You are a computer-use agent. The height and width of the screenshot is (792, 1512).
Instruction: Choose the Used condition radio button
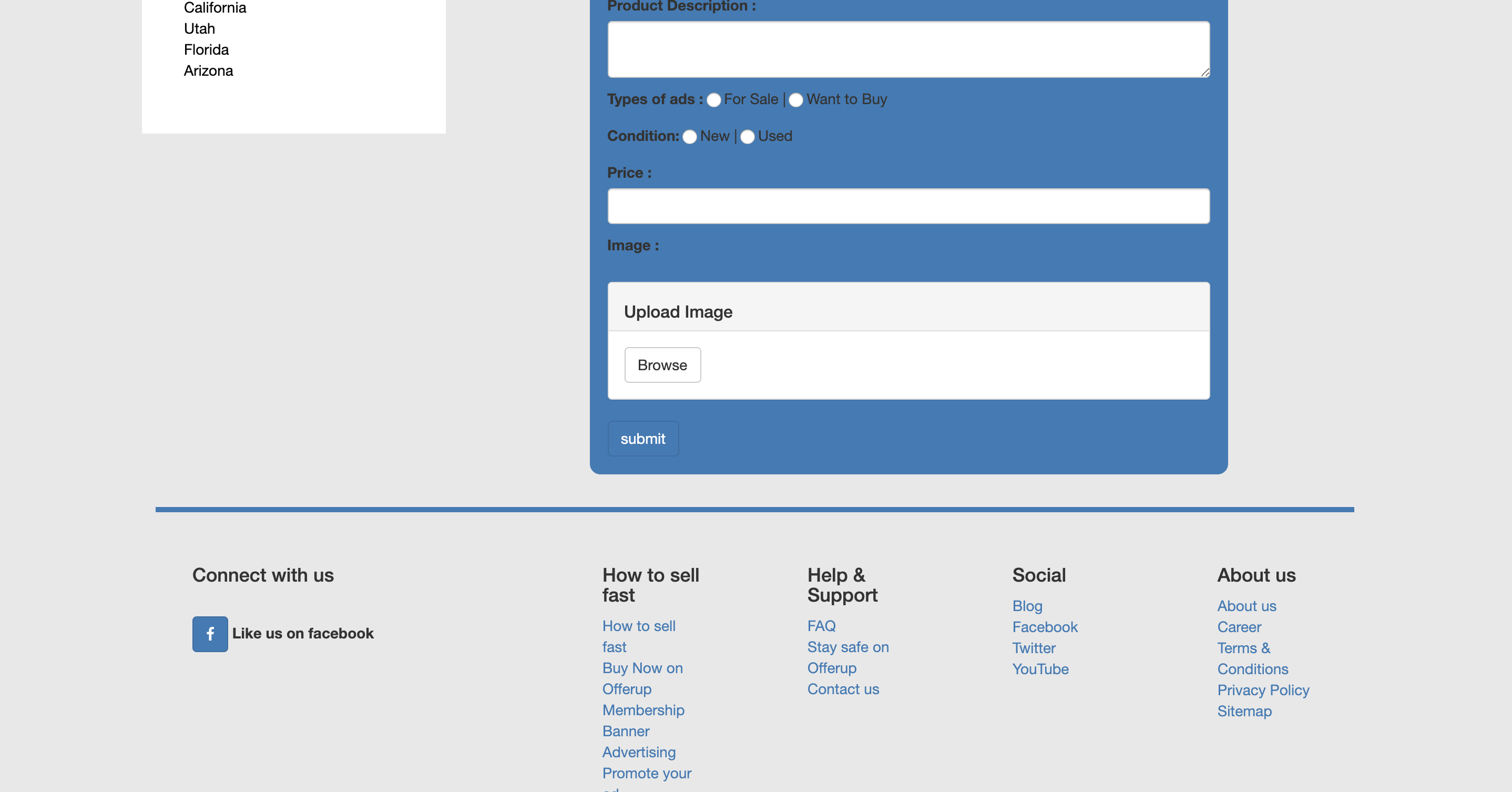pyautogui.click(x=747, y=137)
